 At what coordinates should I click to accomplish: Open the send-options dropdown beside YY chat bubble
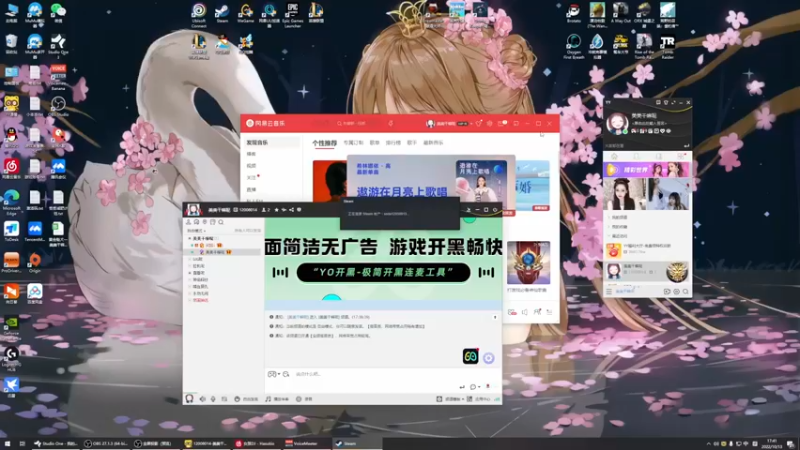(479, 387)
